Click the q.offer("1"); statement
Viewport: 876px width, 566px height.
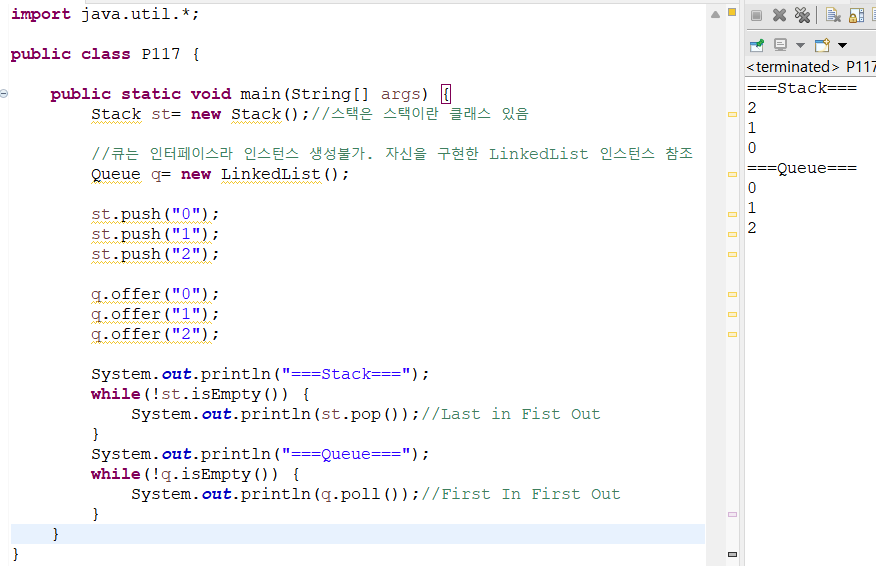pyautogui.click(x=155, y=315)
